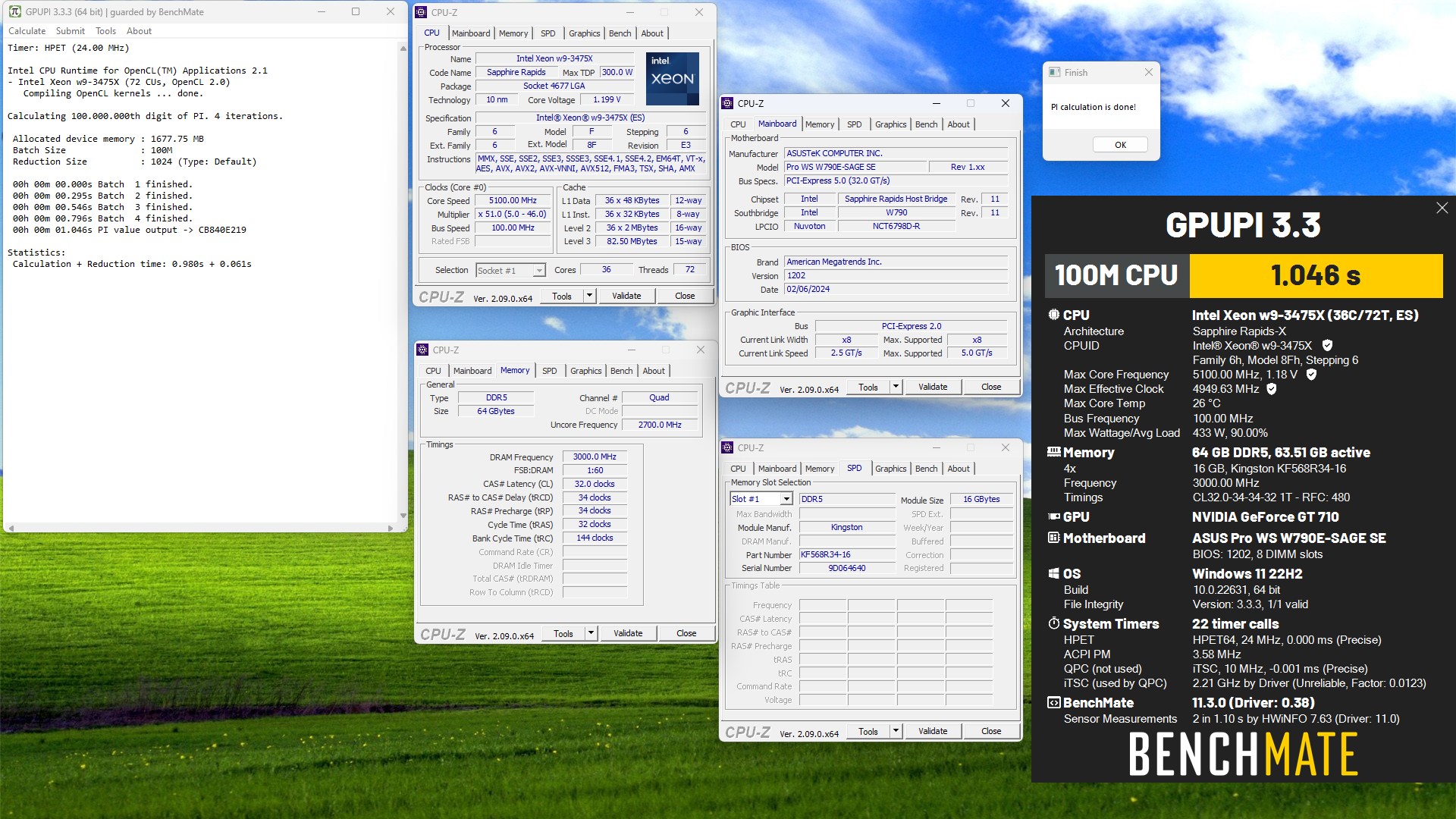This screenshot has width=1456, height=819.
Task: Click the Specification Intel Xeon w9-3475X (ES) field
Action: (590, 118)
